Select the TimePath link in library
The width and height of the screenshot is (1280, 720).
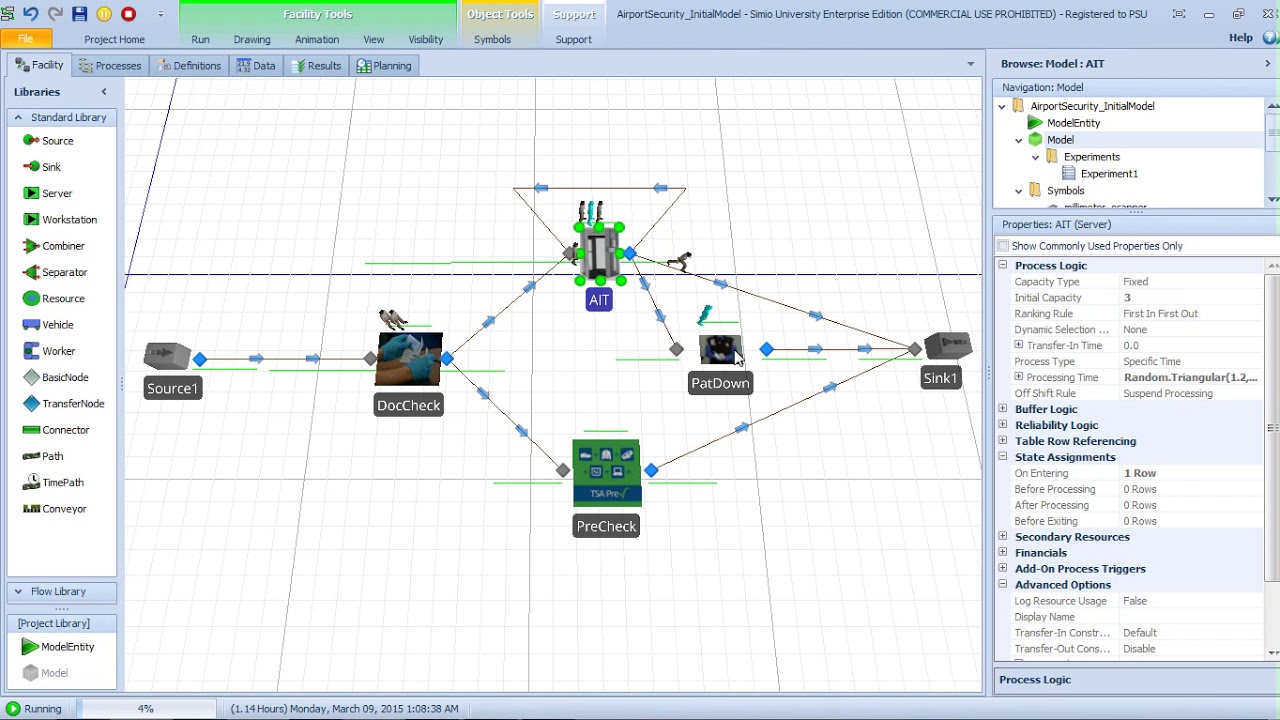click(53, 483)
